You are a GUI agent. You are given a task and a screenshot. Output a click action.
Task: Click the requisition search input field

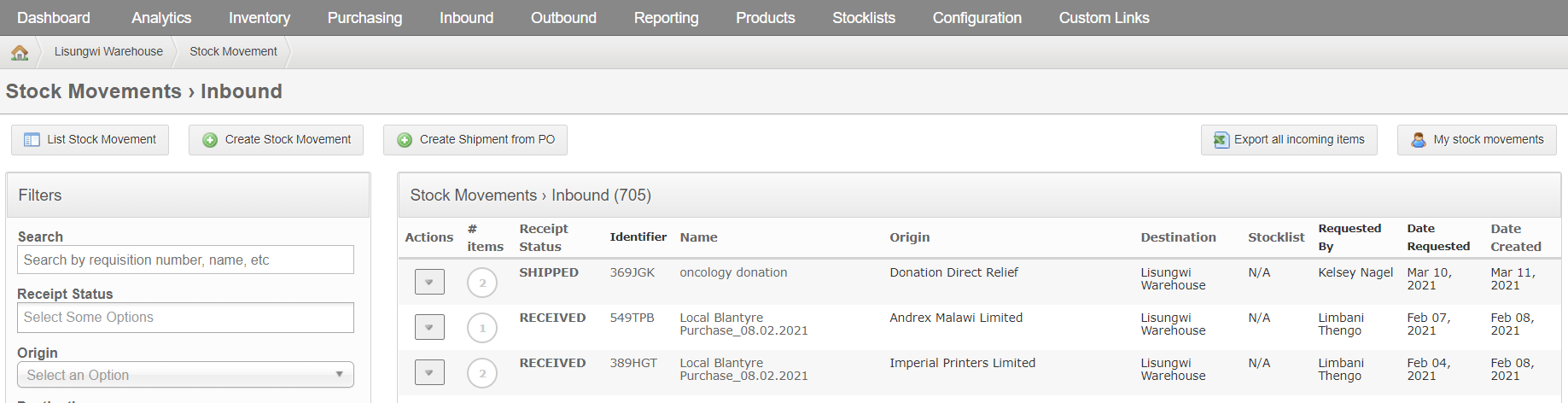point(185,260)
